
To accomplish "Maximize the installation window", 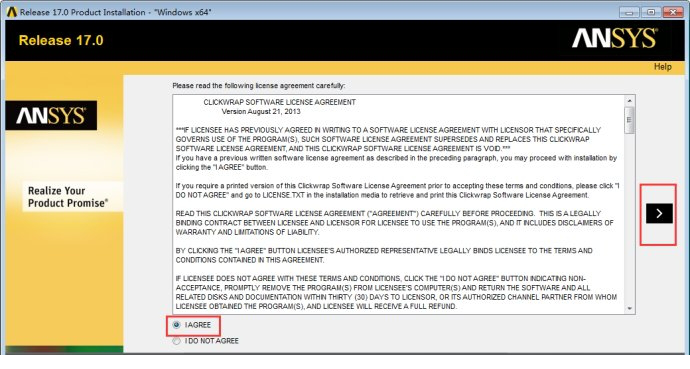I will pos(650,12).
